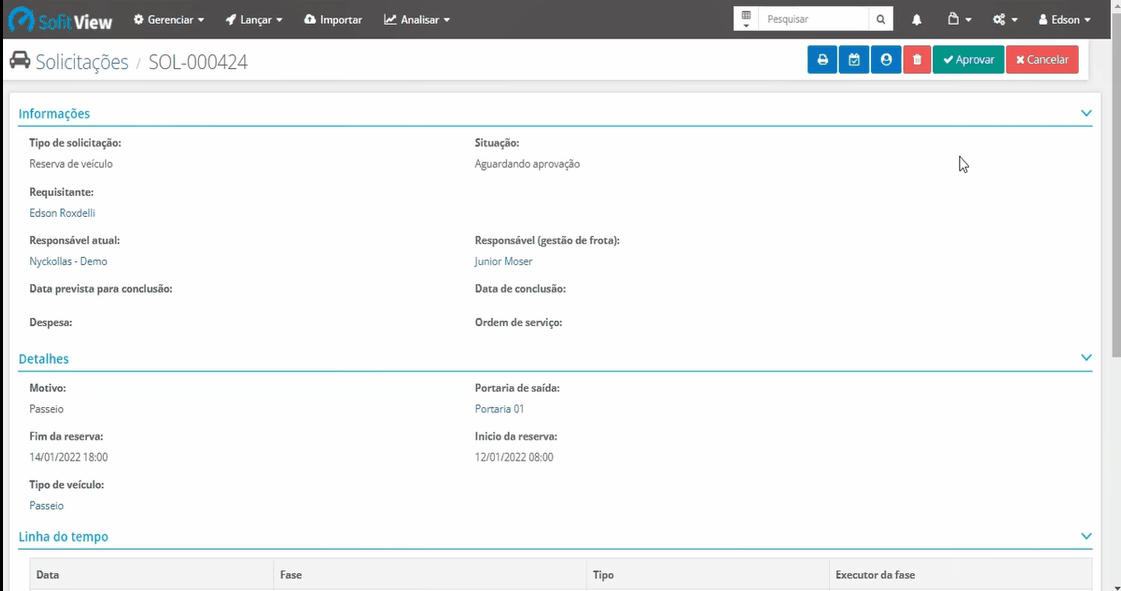Click the Motivo value 'Passeio'
This screenshot has height=591, width=1121.
point(46,409)
